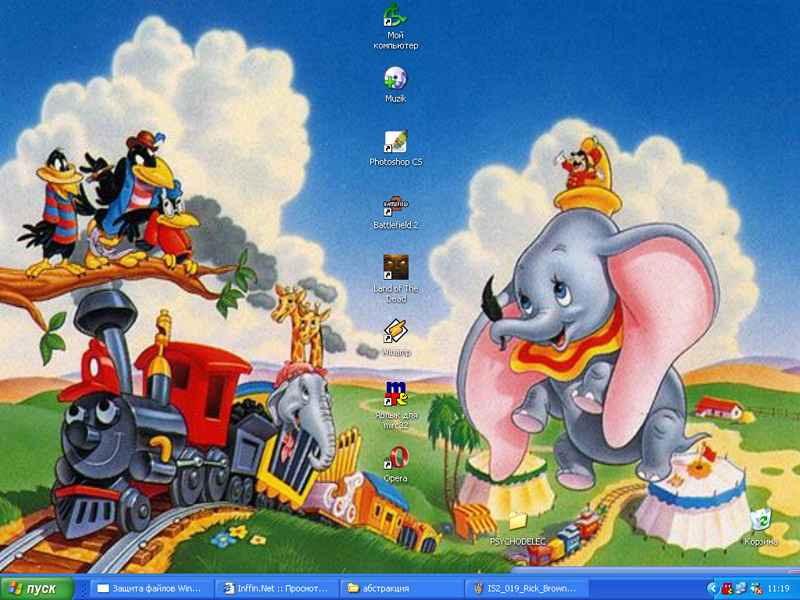Viewport: 800px width, 600px height.
Task: Switch to абстракция folder taskbar button
Action: tap(402, 588)
